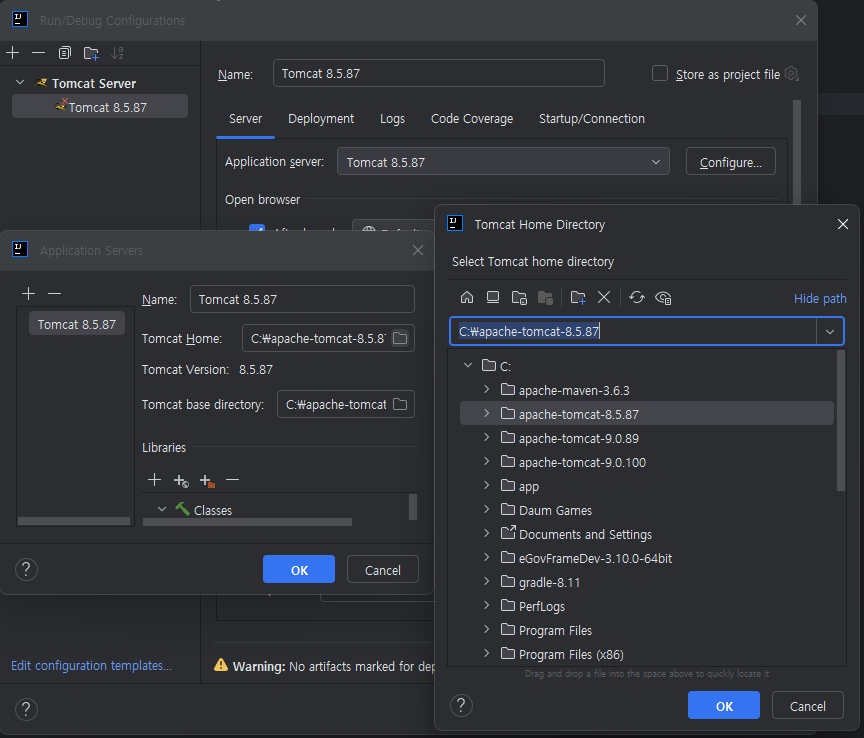Browse folder icon in Tomcat base directory field

400,404
